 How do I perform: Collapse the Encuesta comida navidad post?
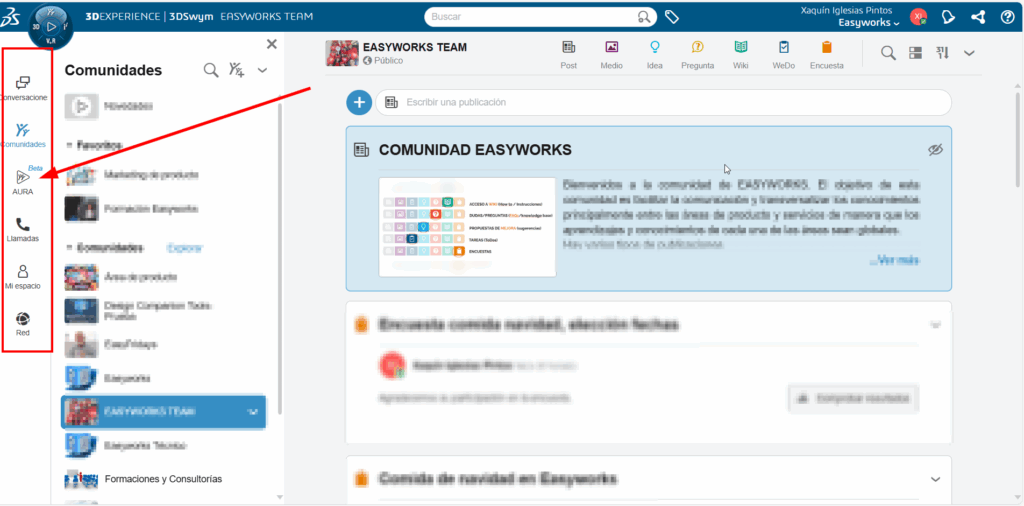tap(936, 324)
